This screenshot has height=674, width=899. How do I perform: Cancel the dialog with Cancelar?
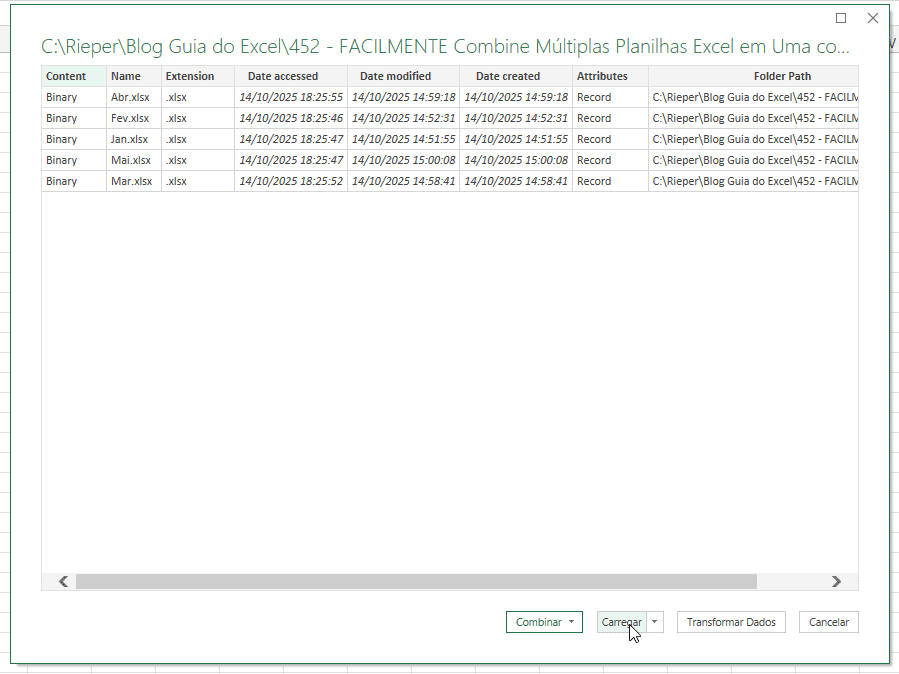[x=828, y=622]
